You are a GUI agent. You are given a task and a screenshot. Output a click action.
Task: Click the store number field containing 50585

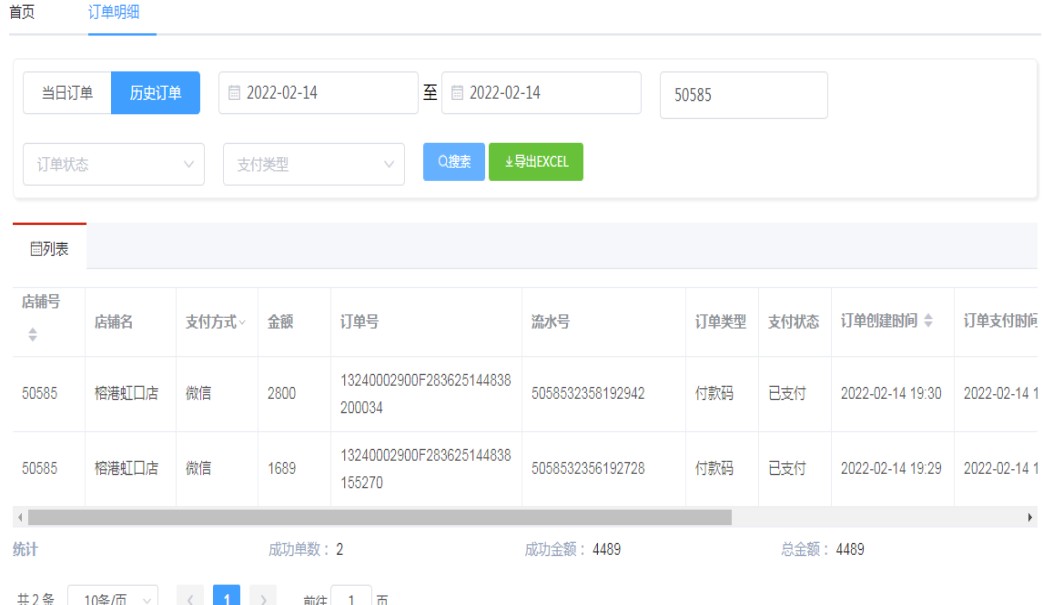[x=743, y=95]
